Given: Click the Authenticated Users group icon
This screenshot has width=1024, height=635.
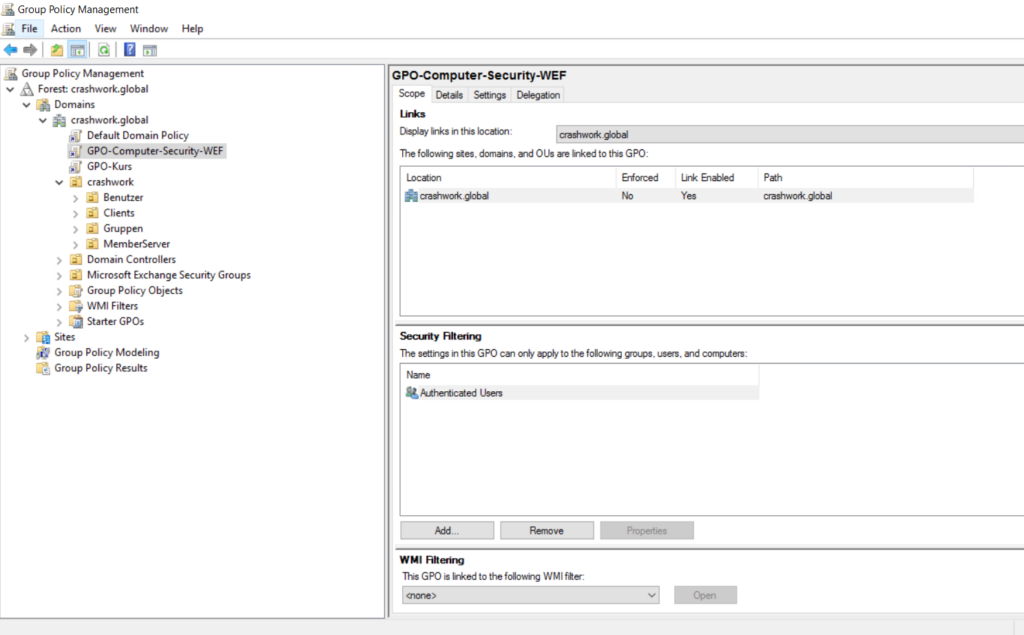Looking at the screenshot, I should 411,393.
